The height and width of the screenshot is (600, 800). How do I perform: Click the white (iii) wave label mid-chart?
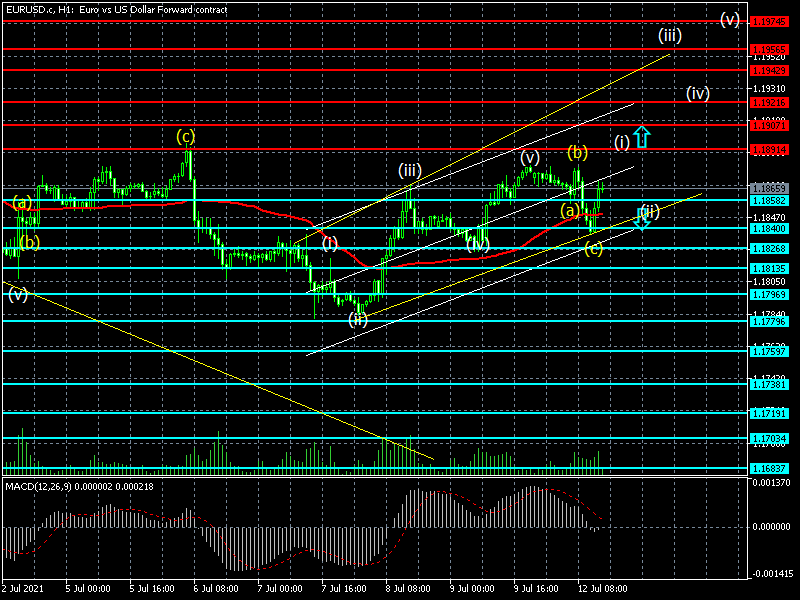408,169
